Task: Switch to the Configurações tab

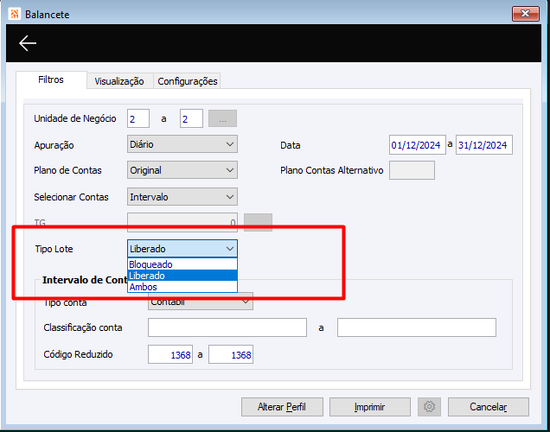Action: pyautogui.click(x=187, y=81)
